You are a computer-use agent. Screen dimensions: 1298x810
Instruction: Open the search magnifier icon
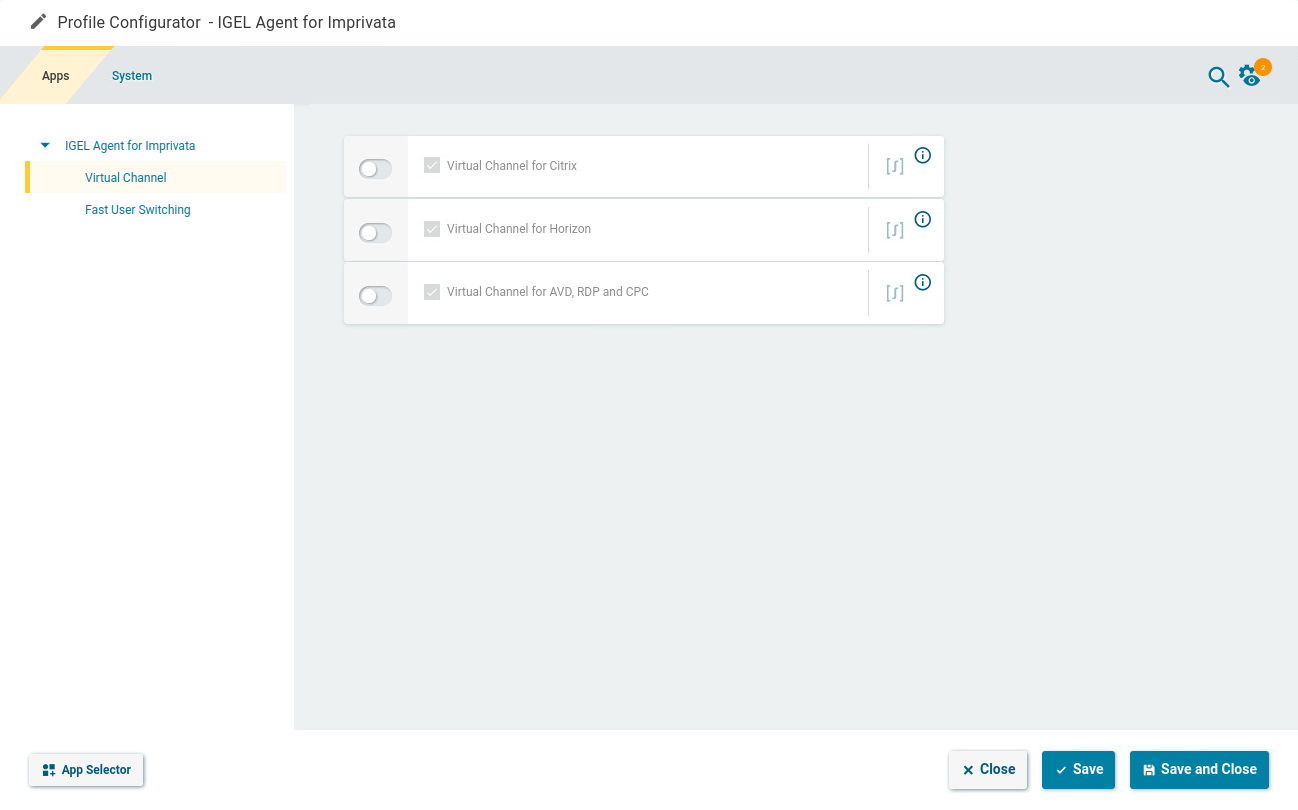tap(1218, 77)
